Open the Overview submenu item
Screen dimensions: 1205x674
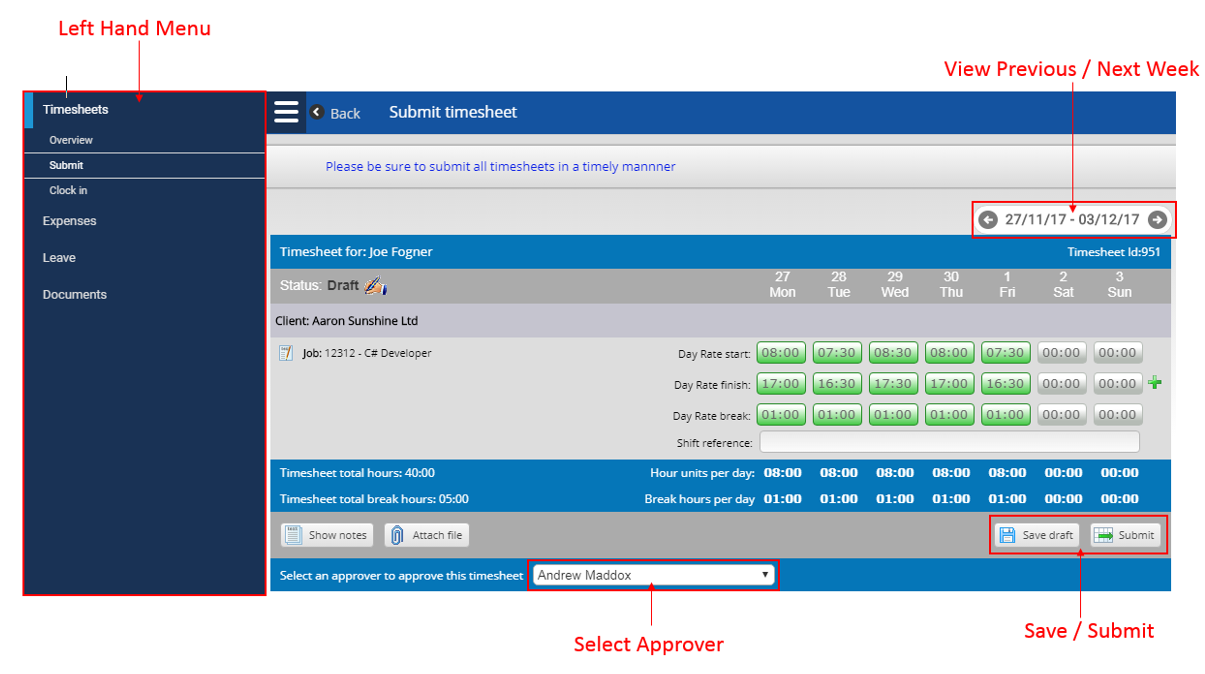pos(71,140)
